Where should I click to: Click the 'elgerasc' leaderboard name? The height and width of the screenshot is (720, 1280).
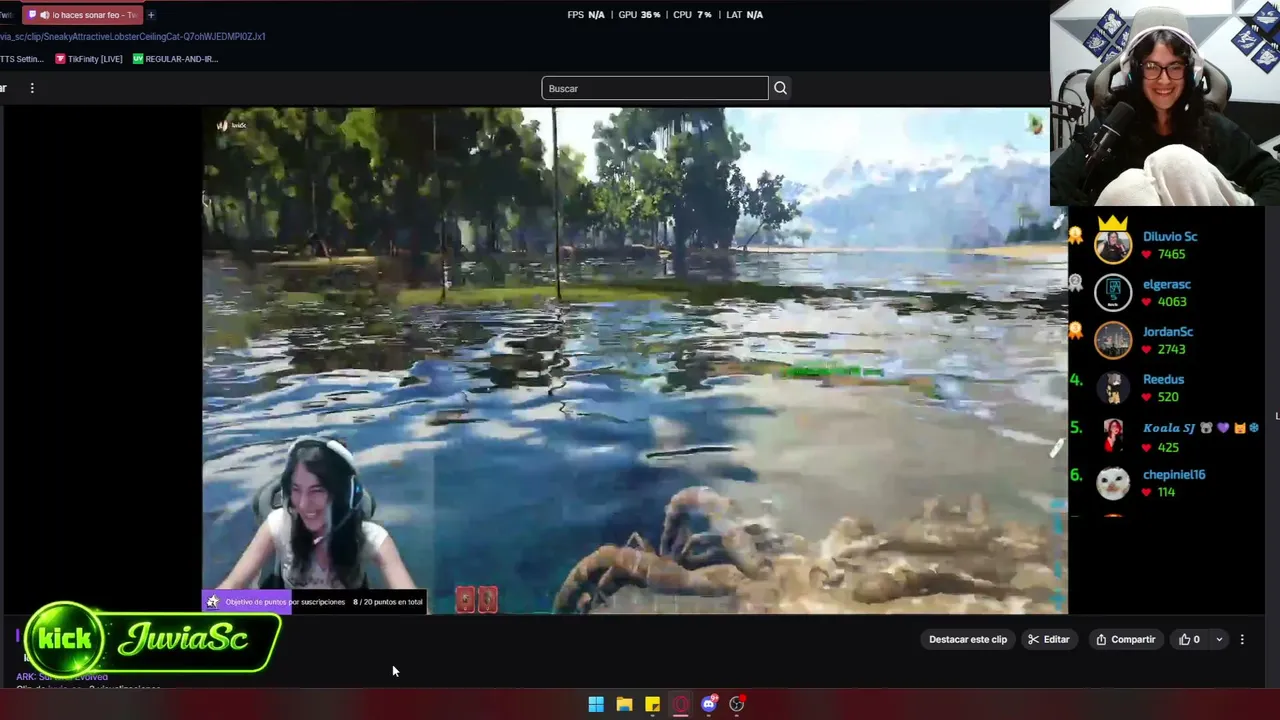[1167, 285]
